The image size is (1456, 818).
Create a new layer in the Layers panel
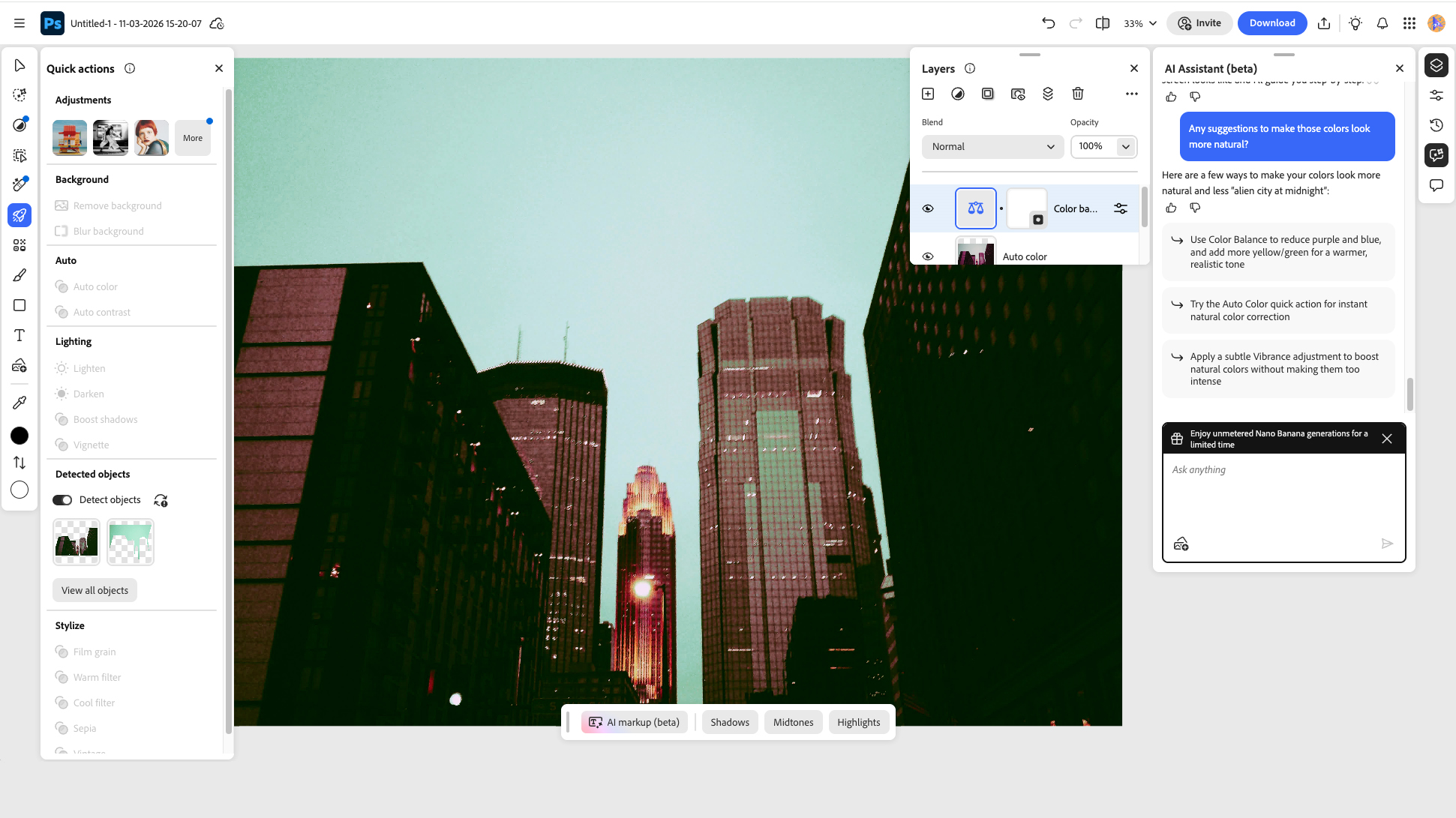(928, 94)
